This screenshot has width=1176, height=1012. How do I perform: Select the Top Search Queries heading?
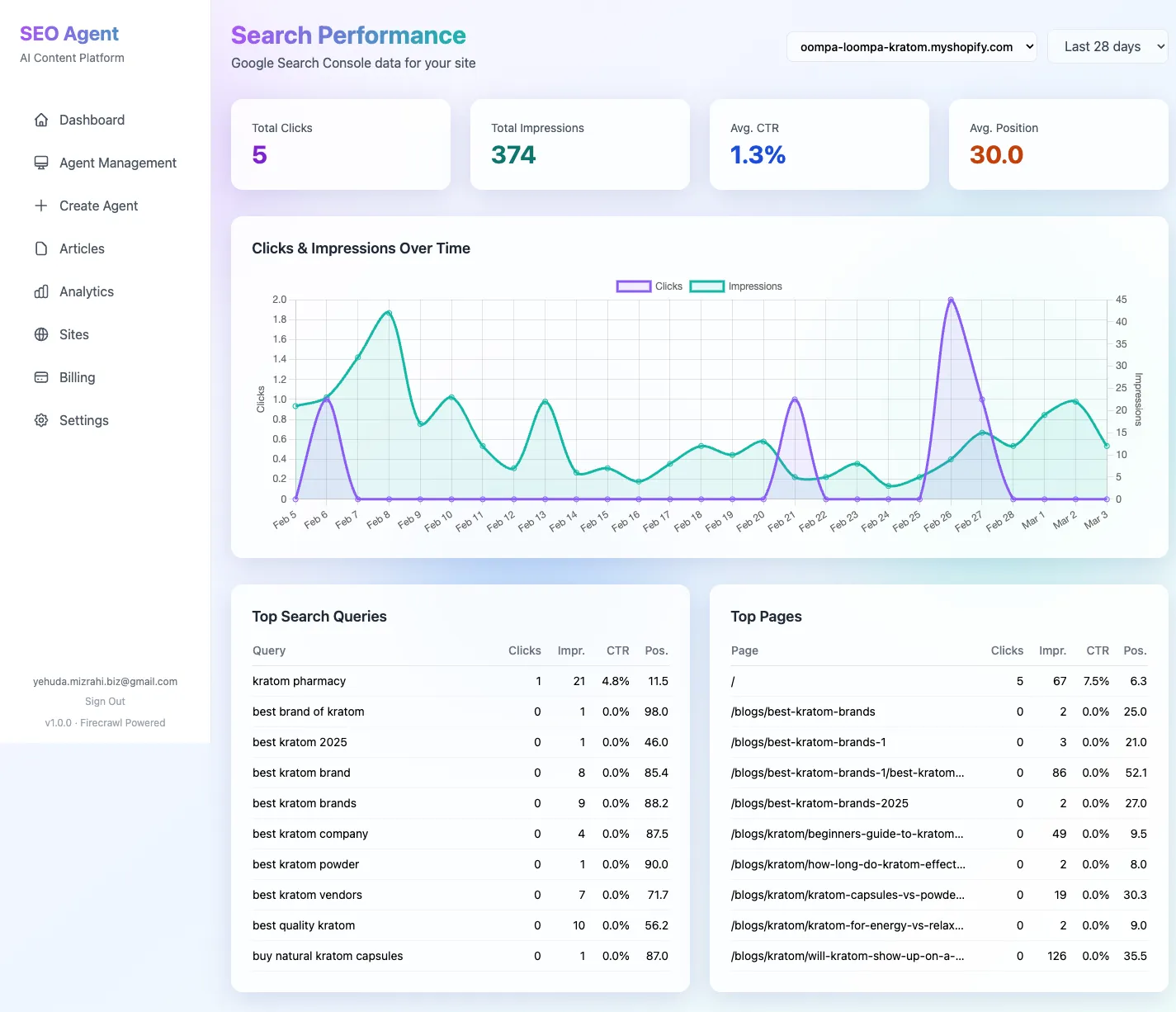[319, 616]
